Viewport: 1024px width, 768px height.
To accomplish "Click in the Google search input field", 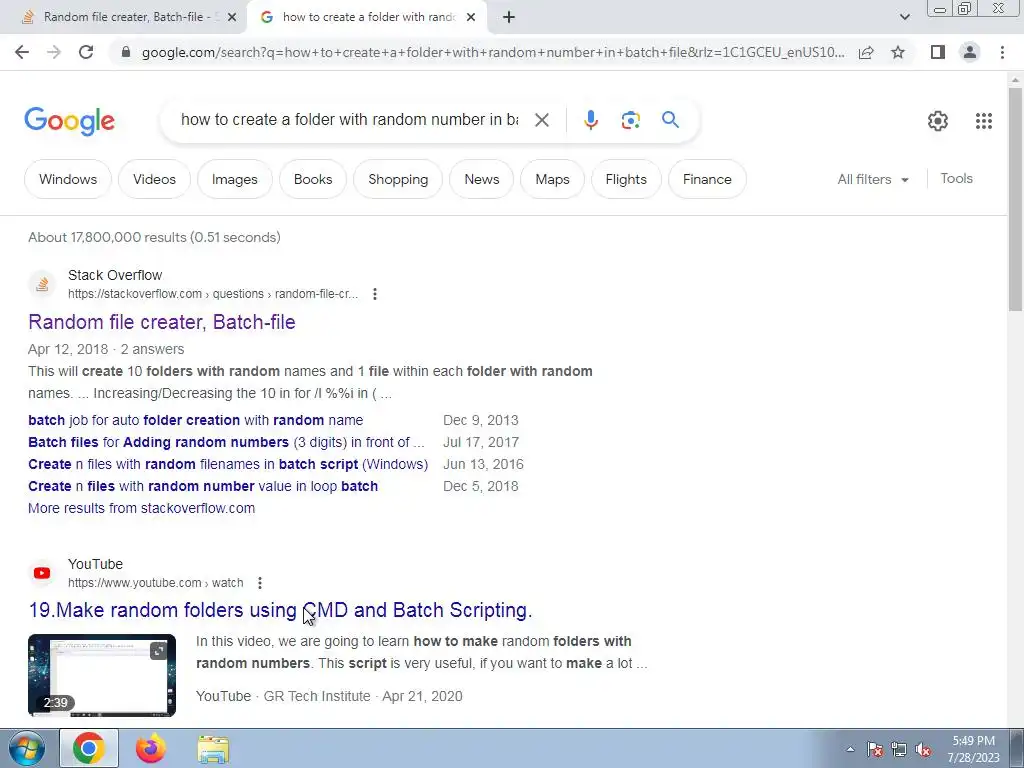I will point(349,120).
